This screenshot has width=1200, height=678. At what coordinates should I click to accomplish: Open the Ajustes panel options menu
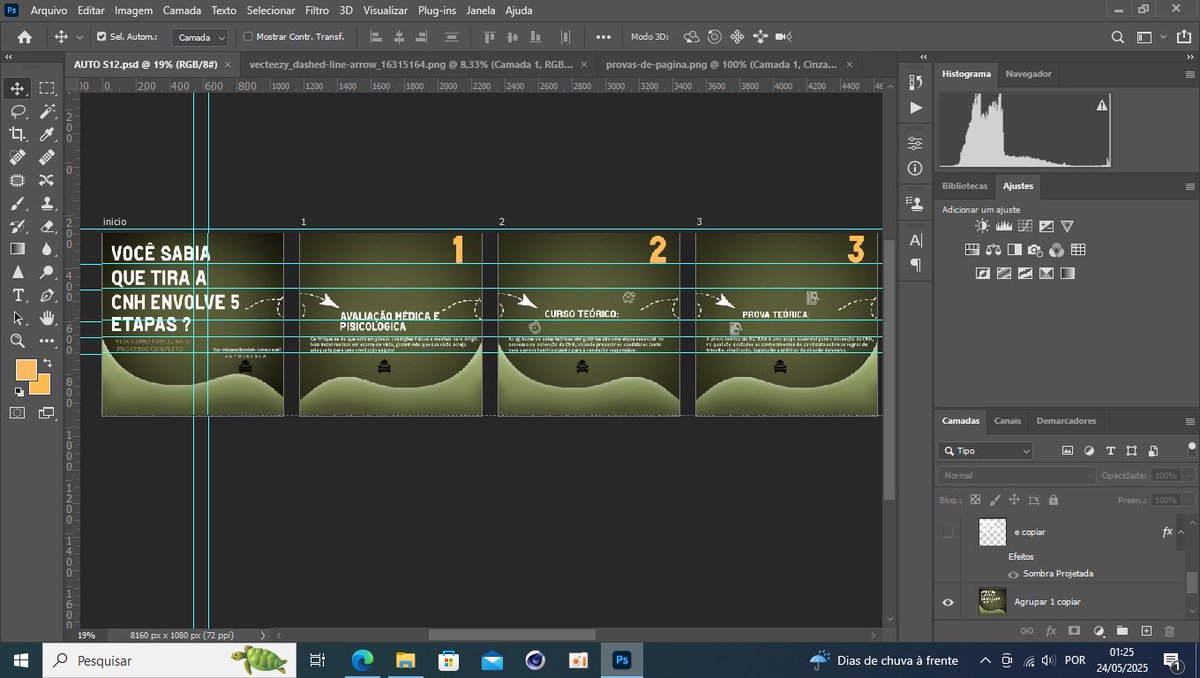coord(1190,186)
